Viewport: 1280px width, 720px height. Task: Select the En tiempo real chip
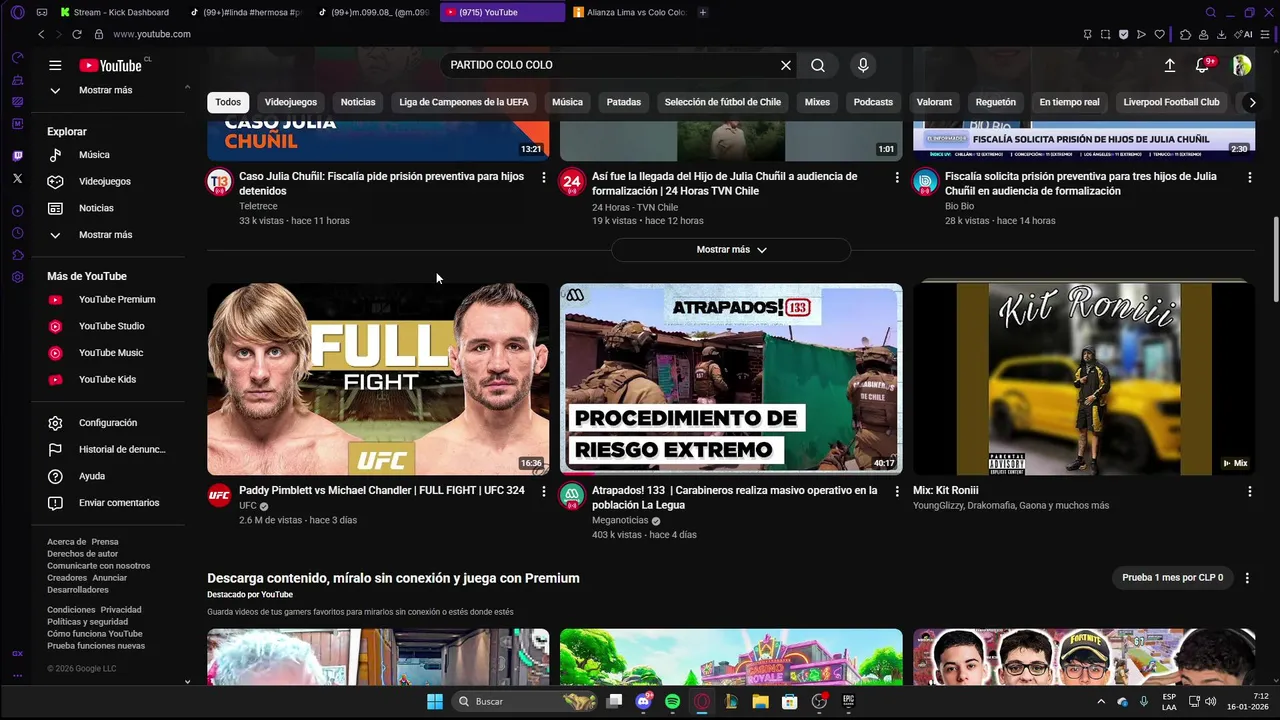1069,102
